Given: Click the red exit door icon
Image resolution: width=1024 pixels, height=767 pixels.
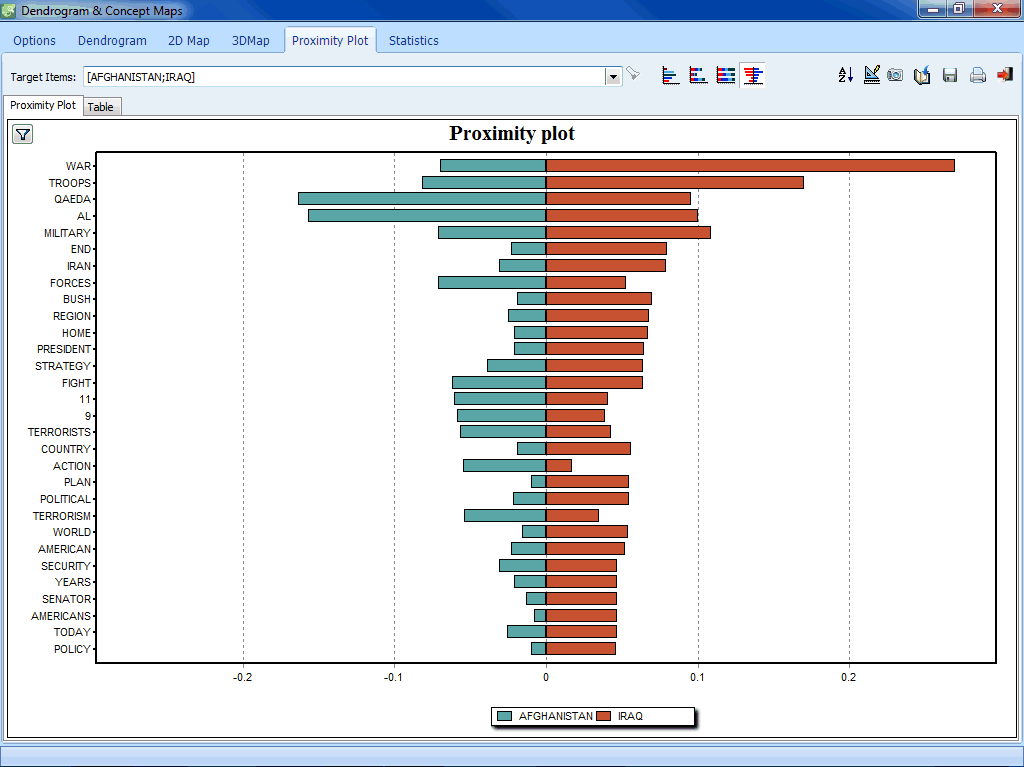Looking at the screenshot, I should click(x=1004, y=75).
